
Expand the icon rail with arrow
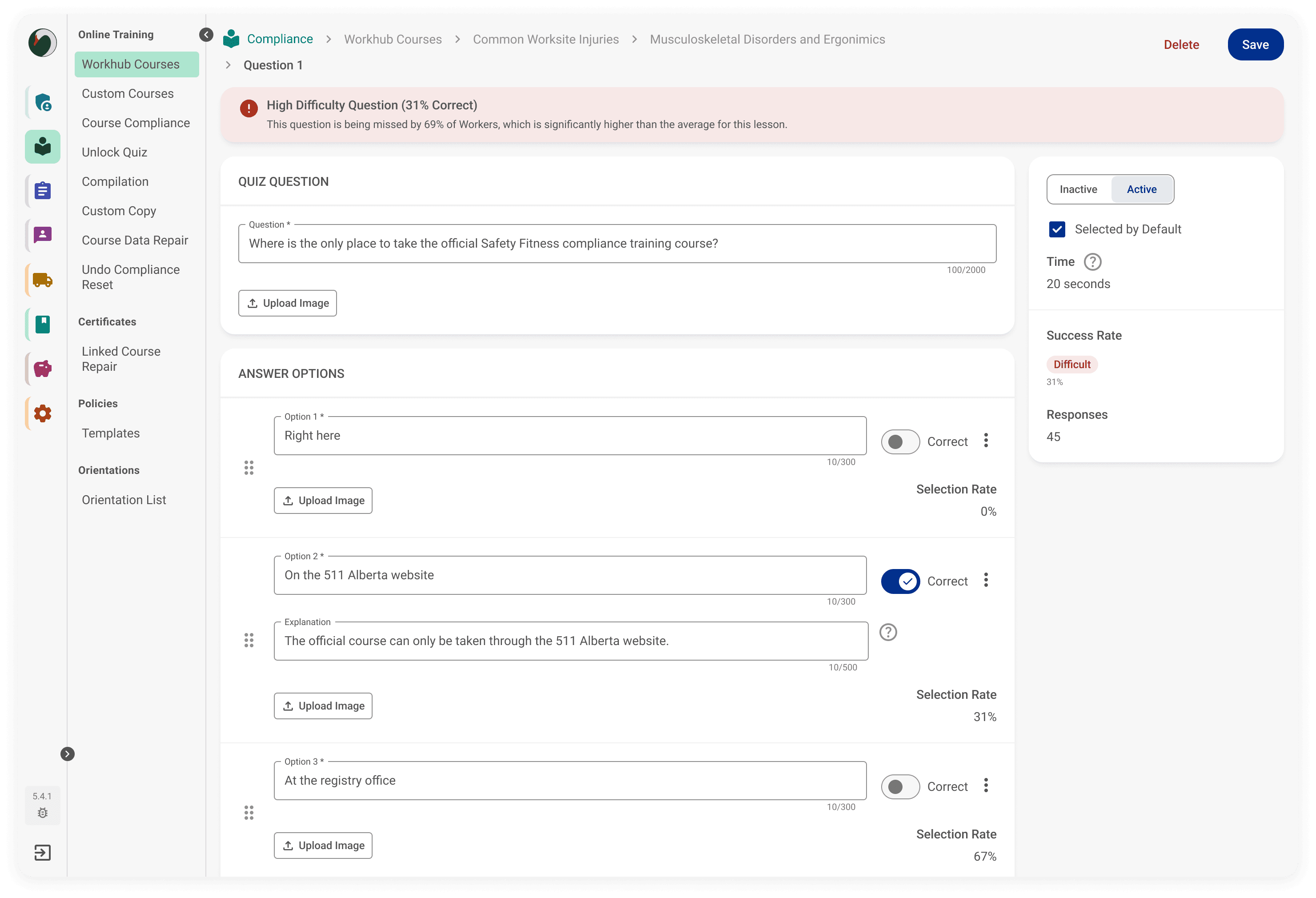coord(68,754)
